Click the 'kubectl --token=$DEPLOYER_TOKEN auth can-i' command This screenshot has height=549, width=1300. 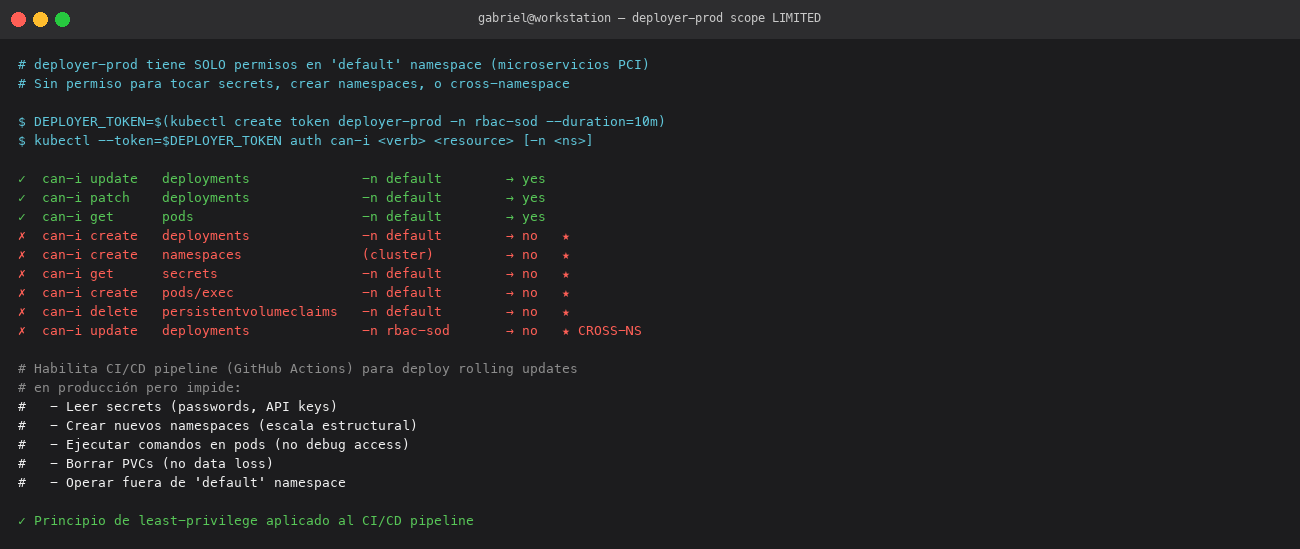point(306,141)
